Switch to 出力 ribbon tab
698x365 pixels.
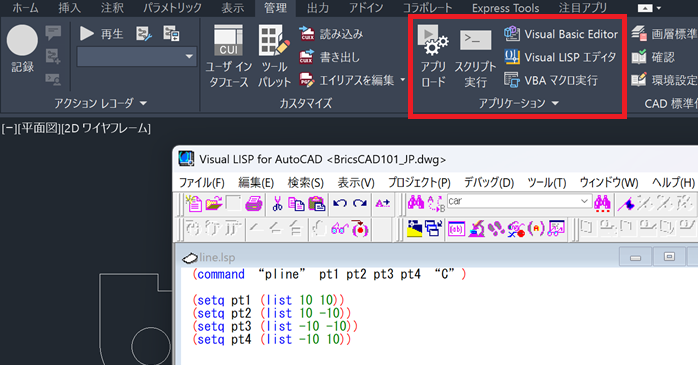click(x=318, y=8)
